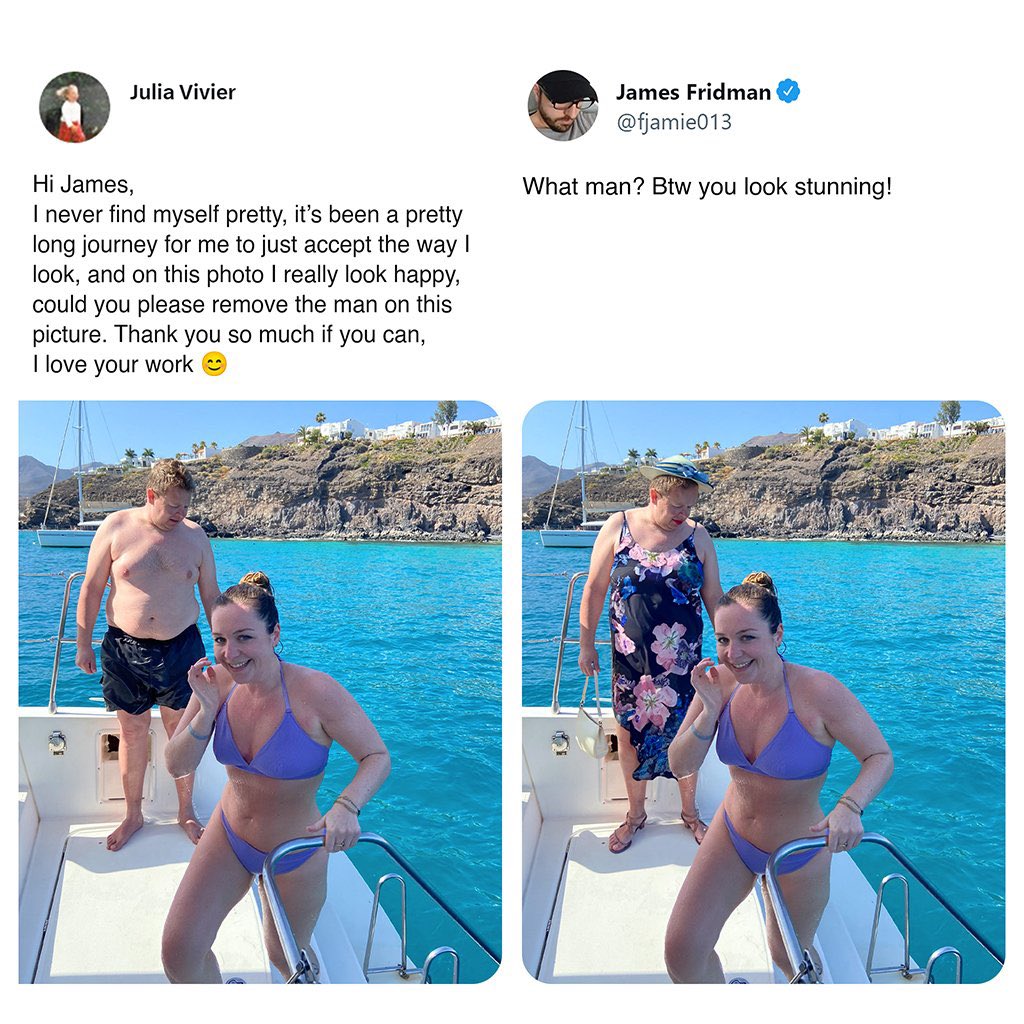Open Julia Vivier's profile avatar
Image resolution: width=1024 pixels, height=1024 pixels.
(x=74, y=106)
